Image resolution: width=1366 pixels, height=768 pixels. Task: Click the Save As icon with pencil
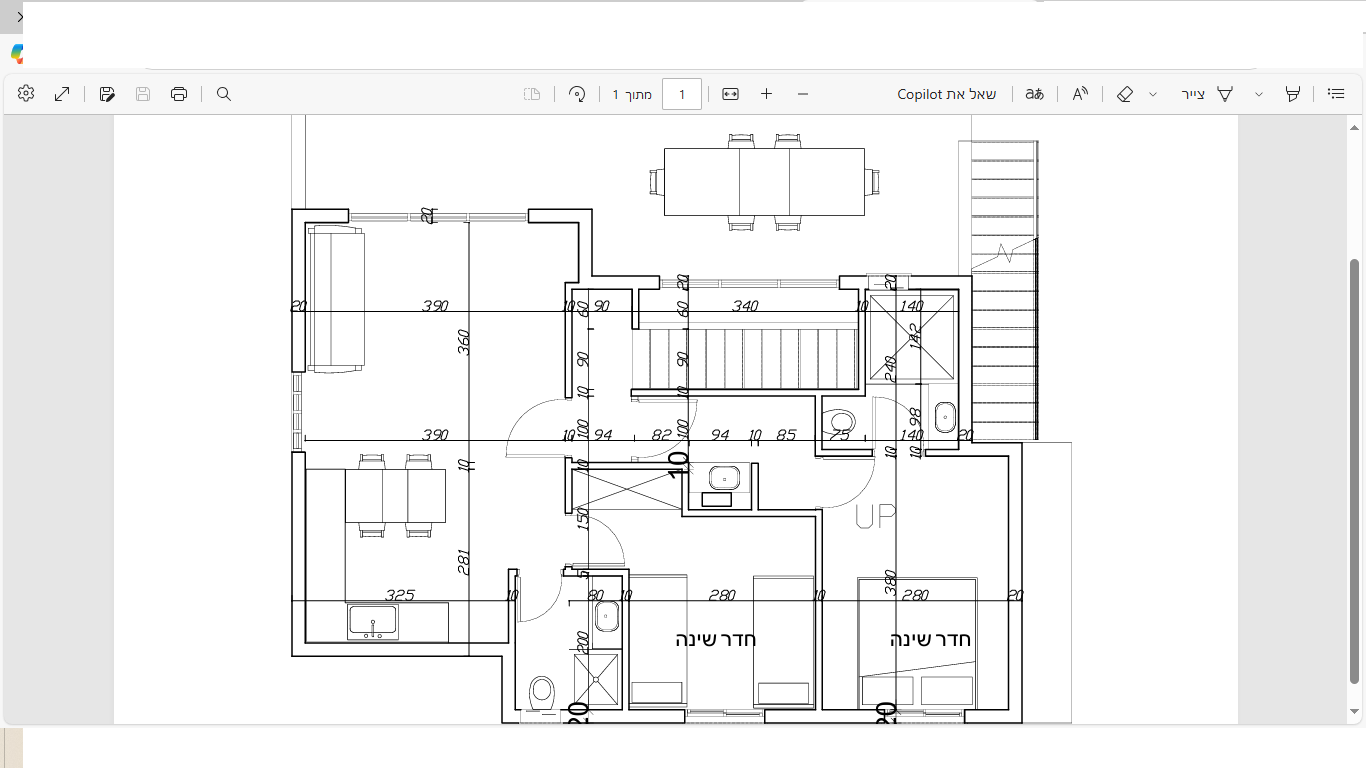click(x=107, y=94)
